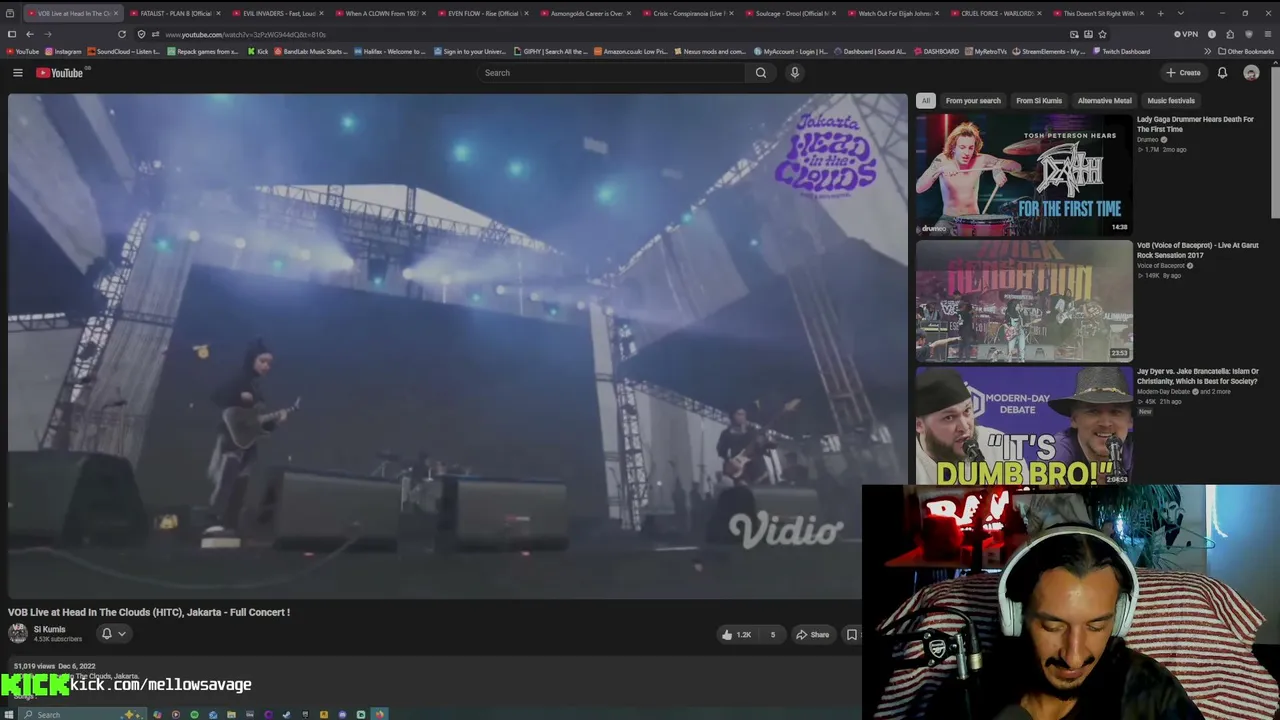Open the Windows Start menu

(x=9, y=714)
